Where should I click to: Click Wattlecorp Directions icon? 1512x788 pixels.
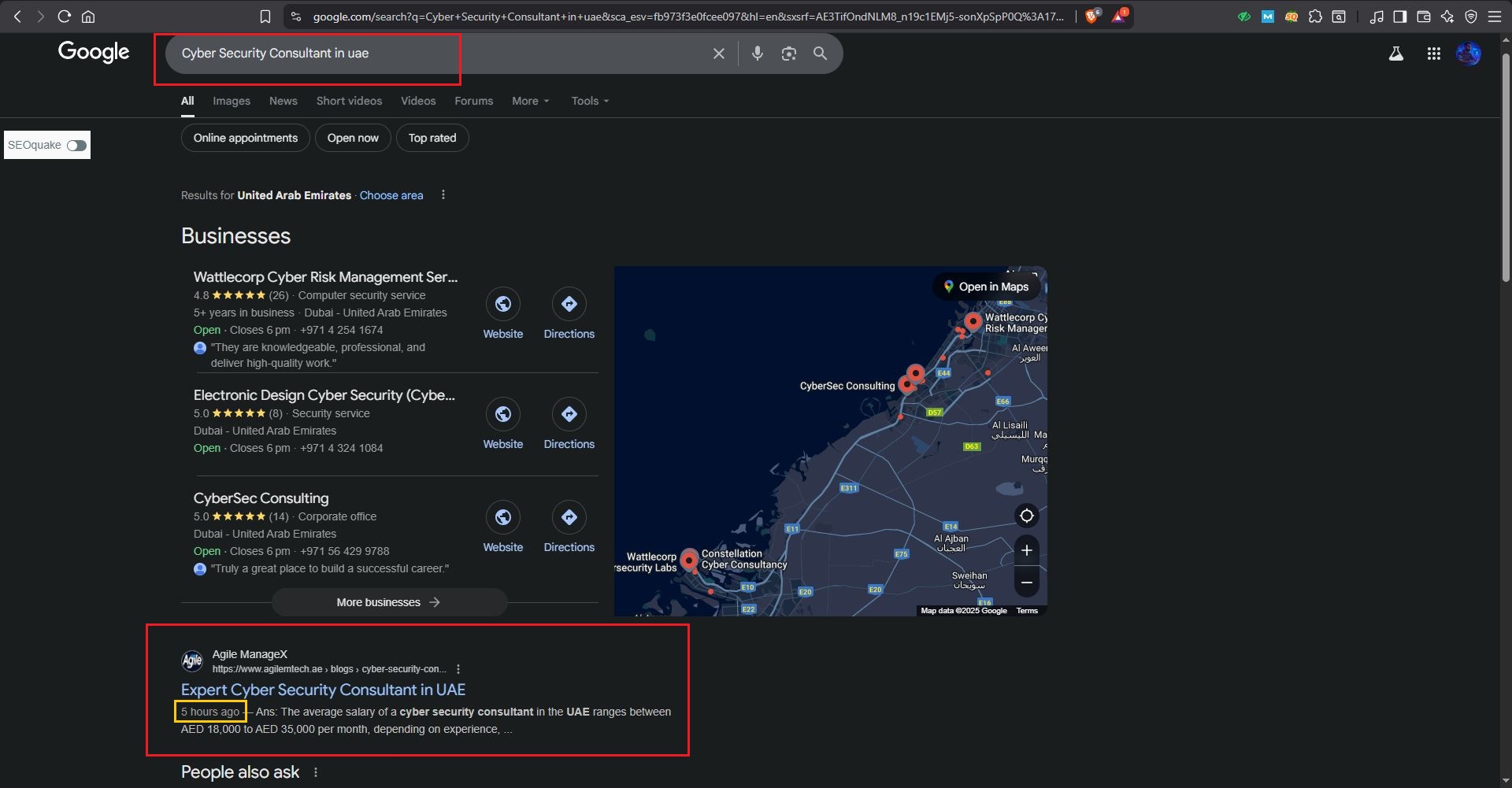tap(569, 305)
